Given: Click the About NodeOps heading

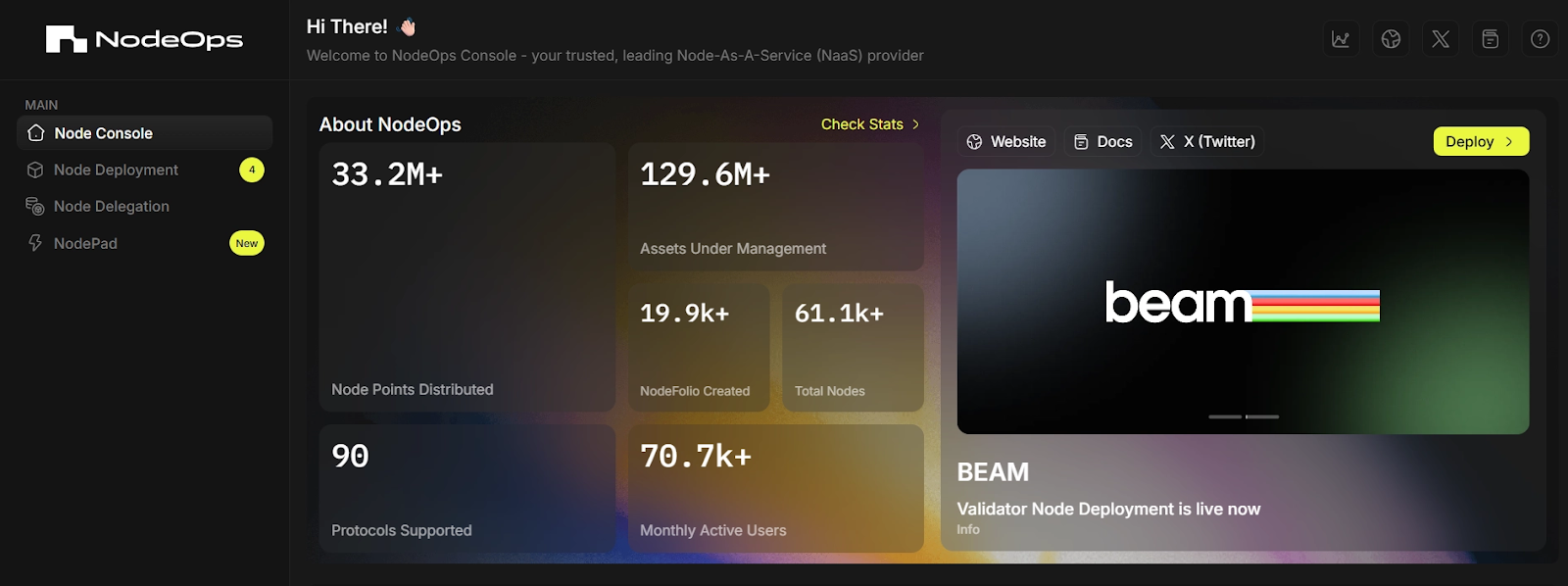Looking at the screenshot, I should pyautogui.click(x=390, y=124).
